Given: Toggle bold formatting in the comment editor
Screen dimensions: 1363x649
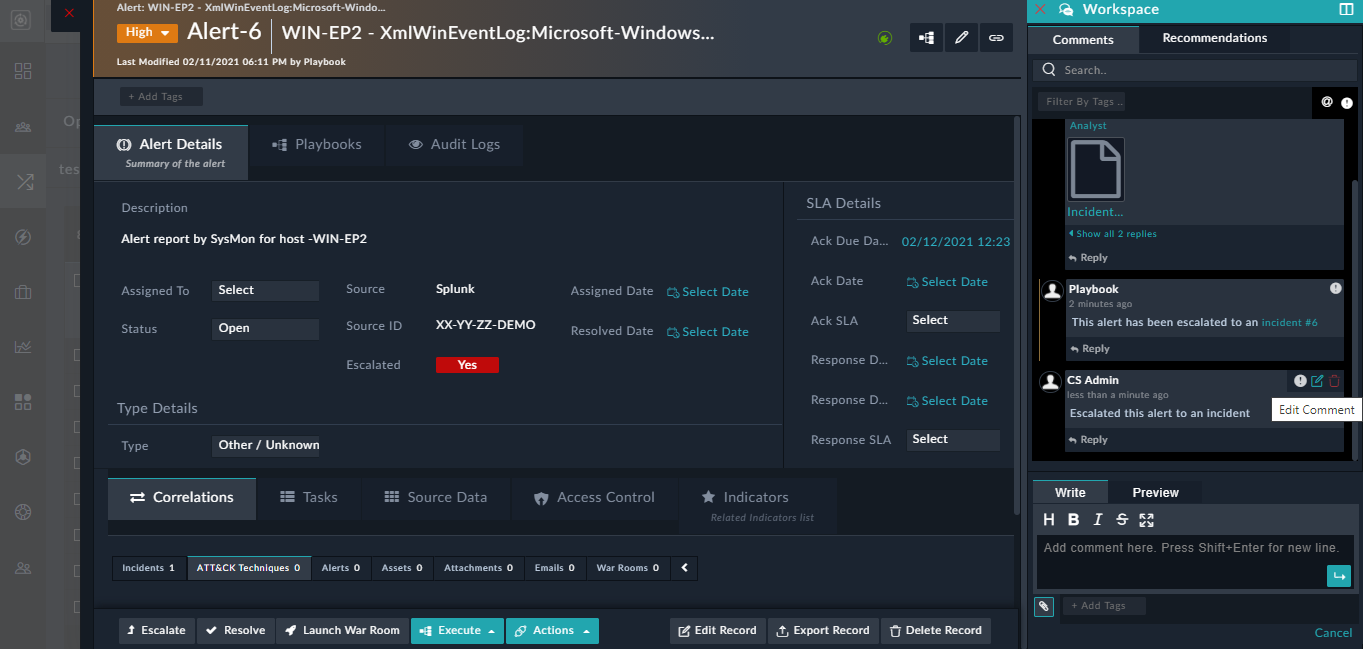Looking at the screenshot, I should pos(1073,519).
